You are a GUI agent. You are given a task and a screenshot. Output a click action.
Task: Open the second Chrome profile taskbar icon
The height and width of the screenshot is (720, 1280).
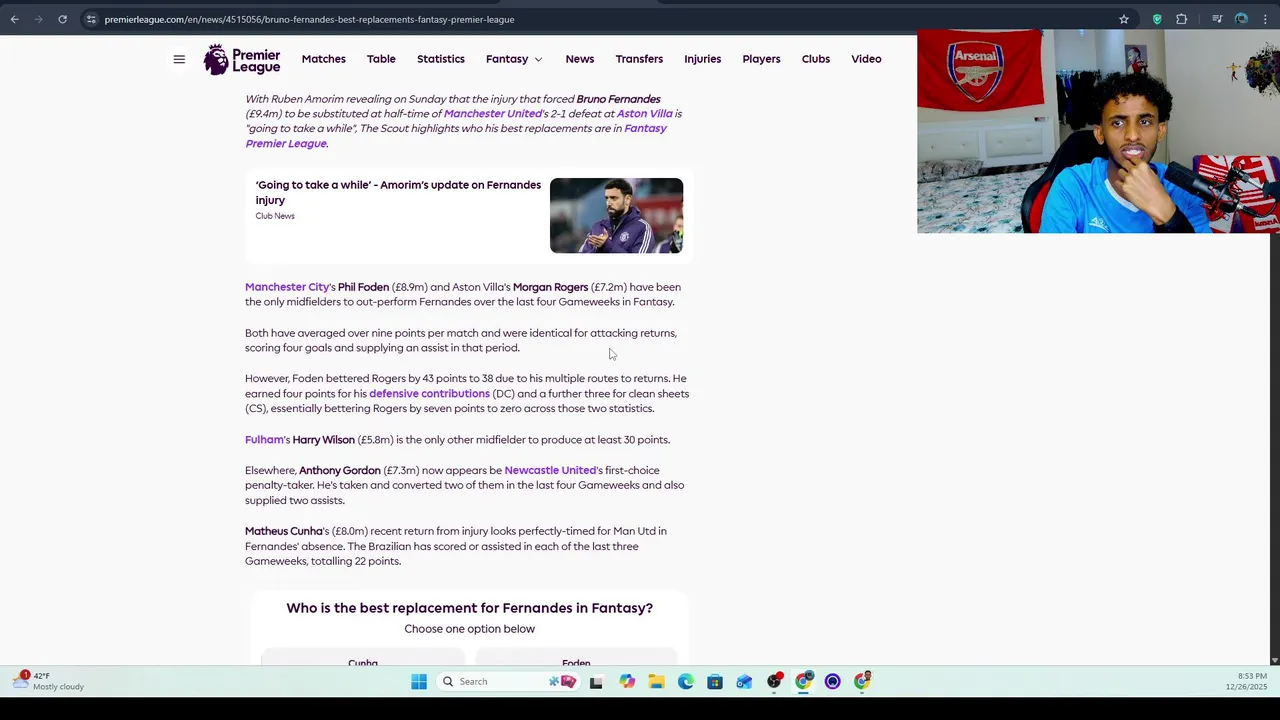(862, 682)
